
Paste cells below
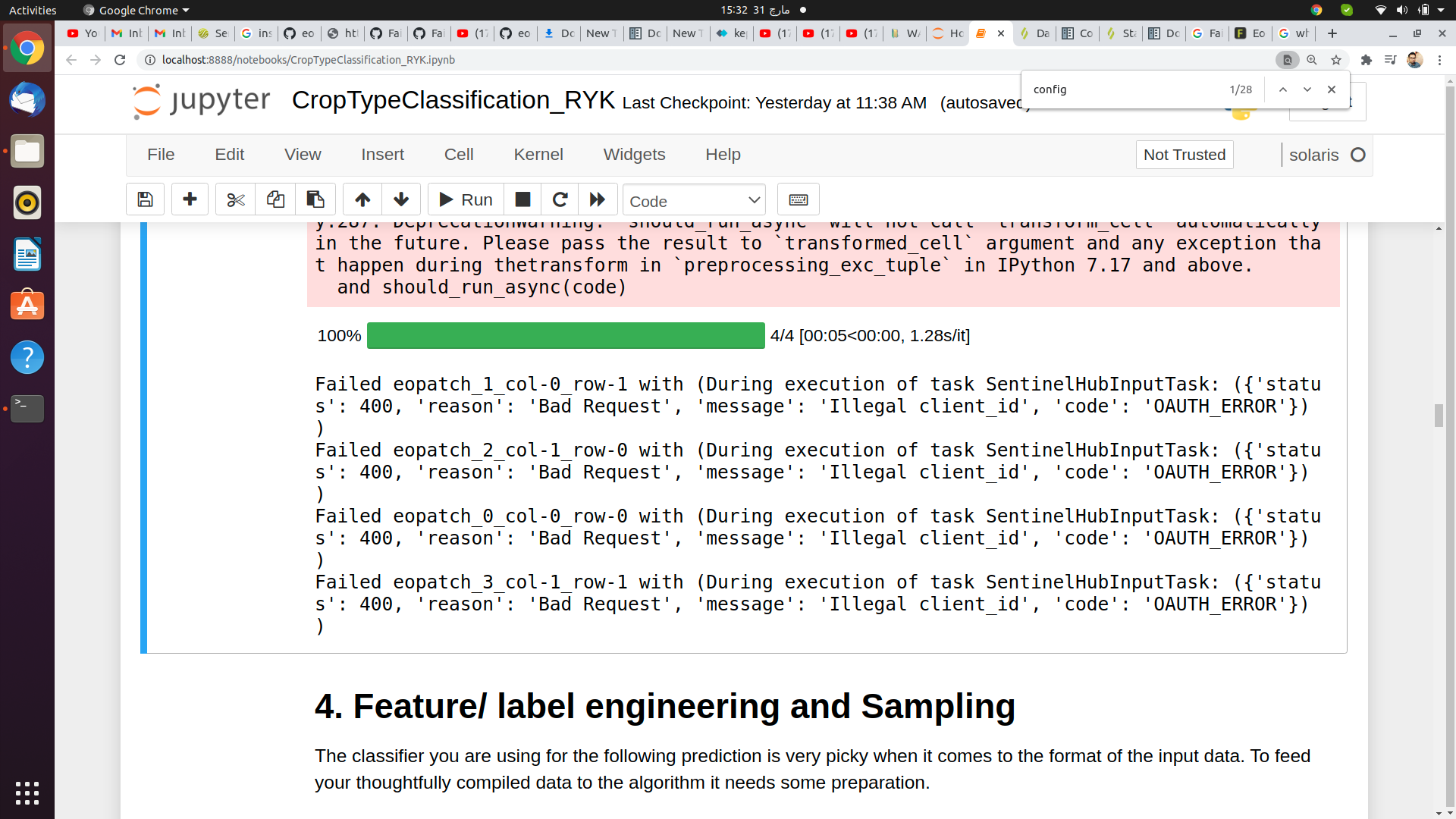[315, 199]
